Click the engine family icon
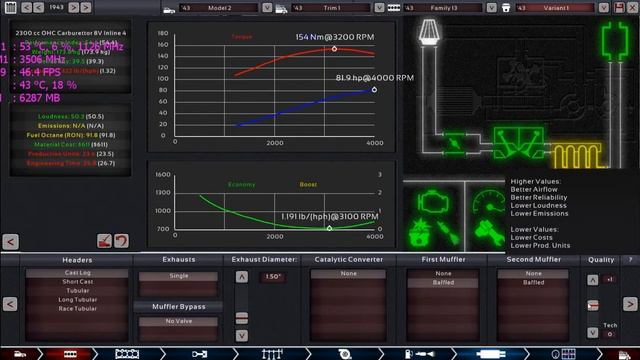The height and width of the screenshot is (360, 640). (x=393, y=8)
